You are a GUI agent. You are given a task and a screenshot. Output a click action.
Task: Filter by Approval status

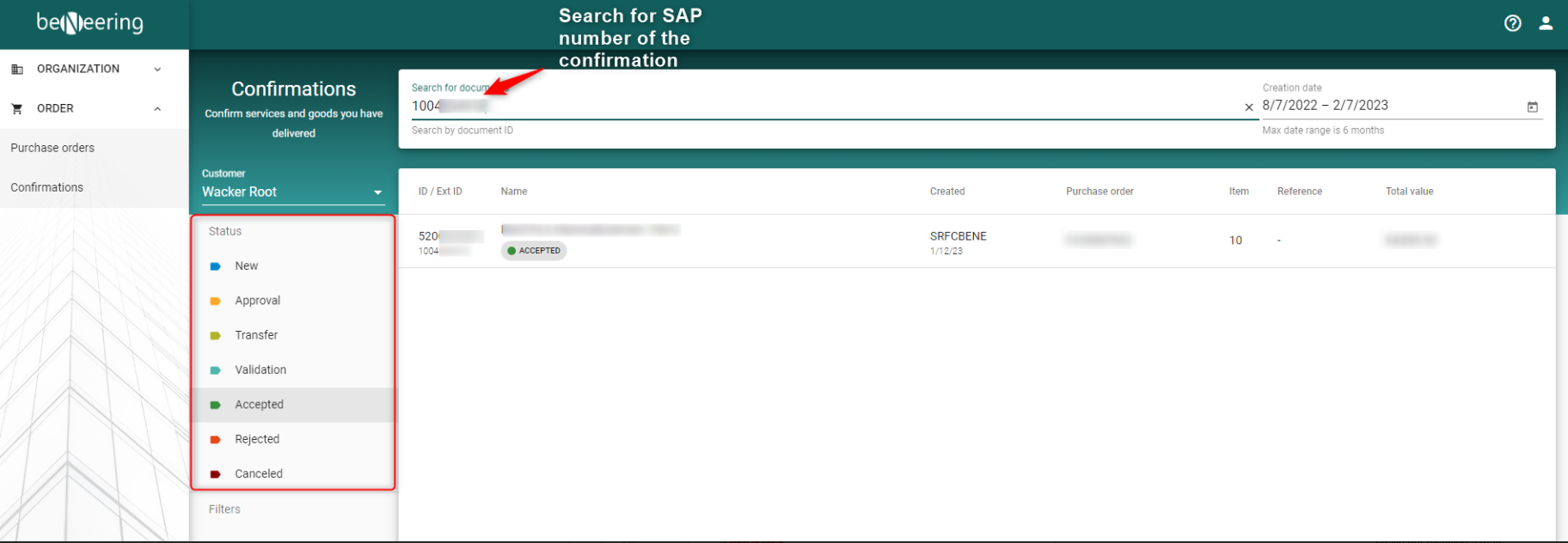(257, 301)
